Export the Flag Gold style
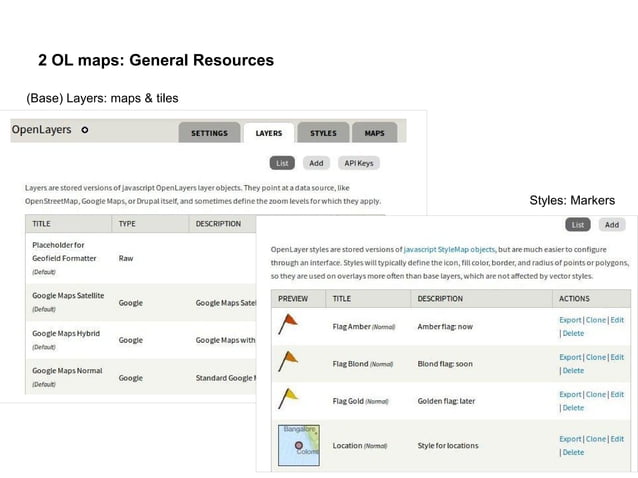Screen dimensions: 638x478 click(570, 395)
